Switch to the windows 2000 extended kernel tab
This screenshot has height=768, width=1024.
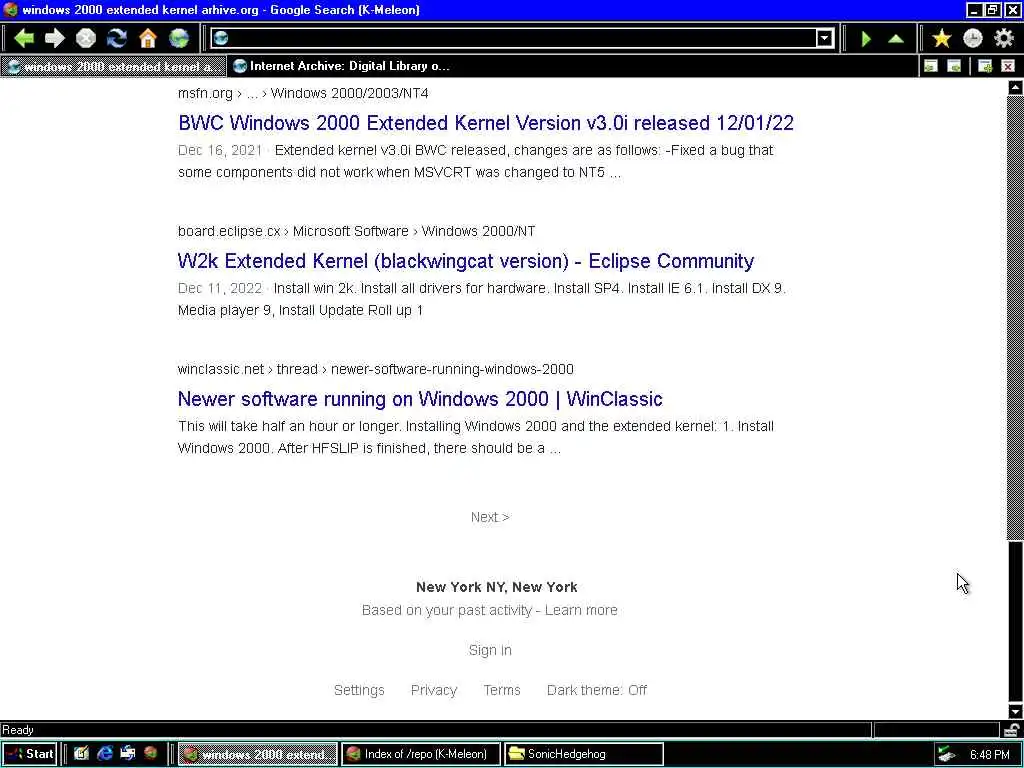coord(114,66)
